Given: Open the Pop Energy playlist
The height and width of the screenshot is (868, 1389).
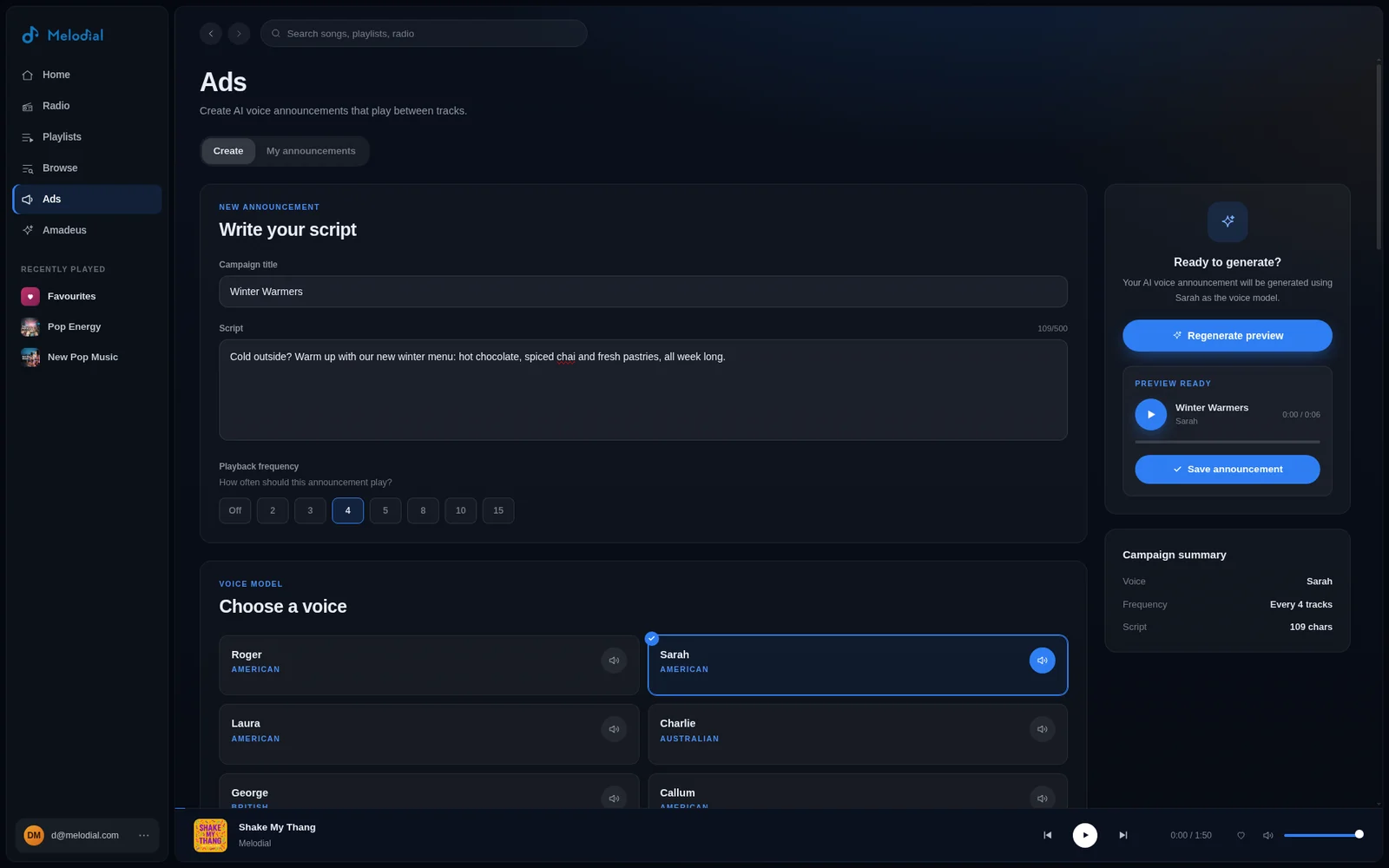Looking at the screenshot, I should [87, 327].
